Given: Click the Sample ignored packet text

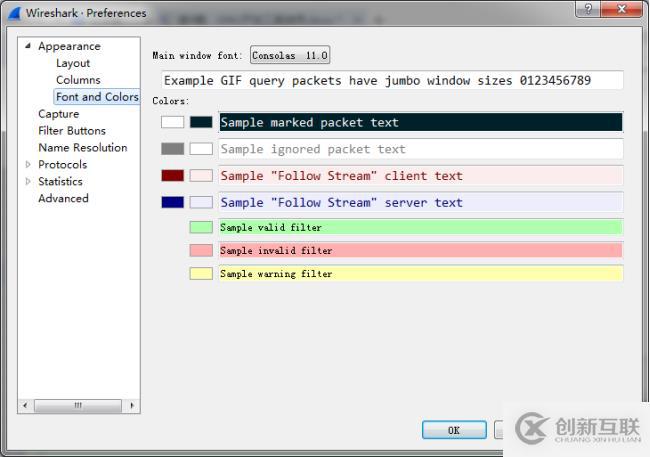Looking at the screenshot, I should pos(421,149).
